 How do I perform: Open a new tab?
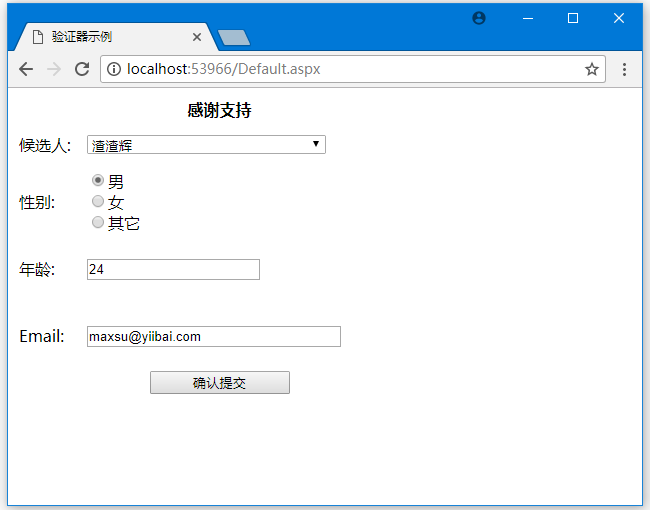[x=233, y=37]
